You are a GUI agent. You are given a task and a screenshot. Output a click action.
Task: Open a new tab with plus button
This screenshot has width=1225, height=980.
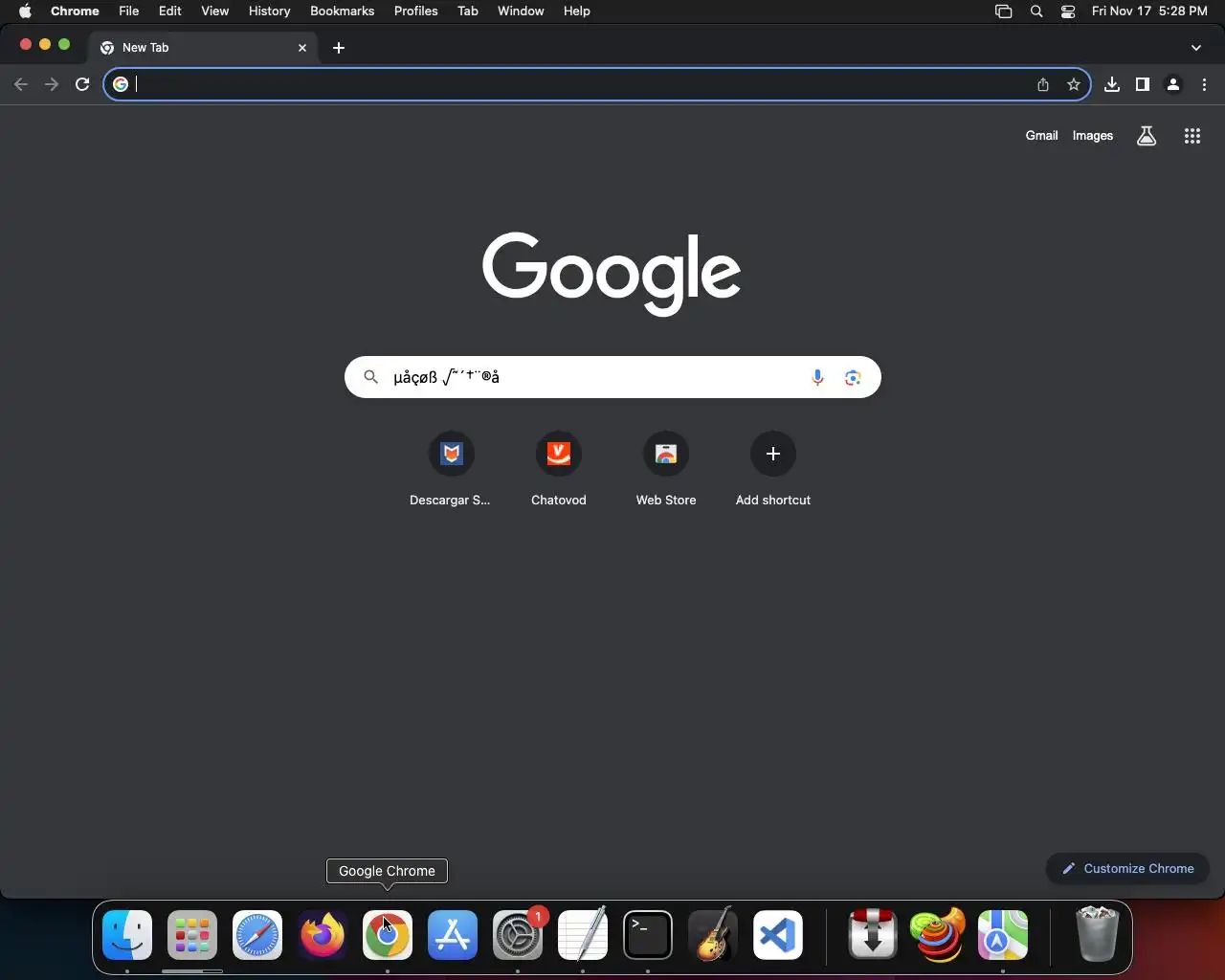tap(339, 48)
